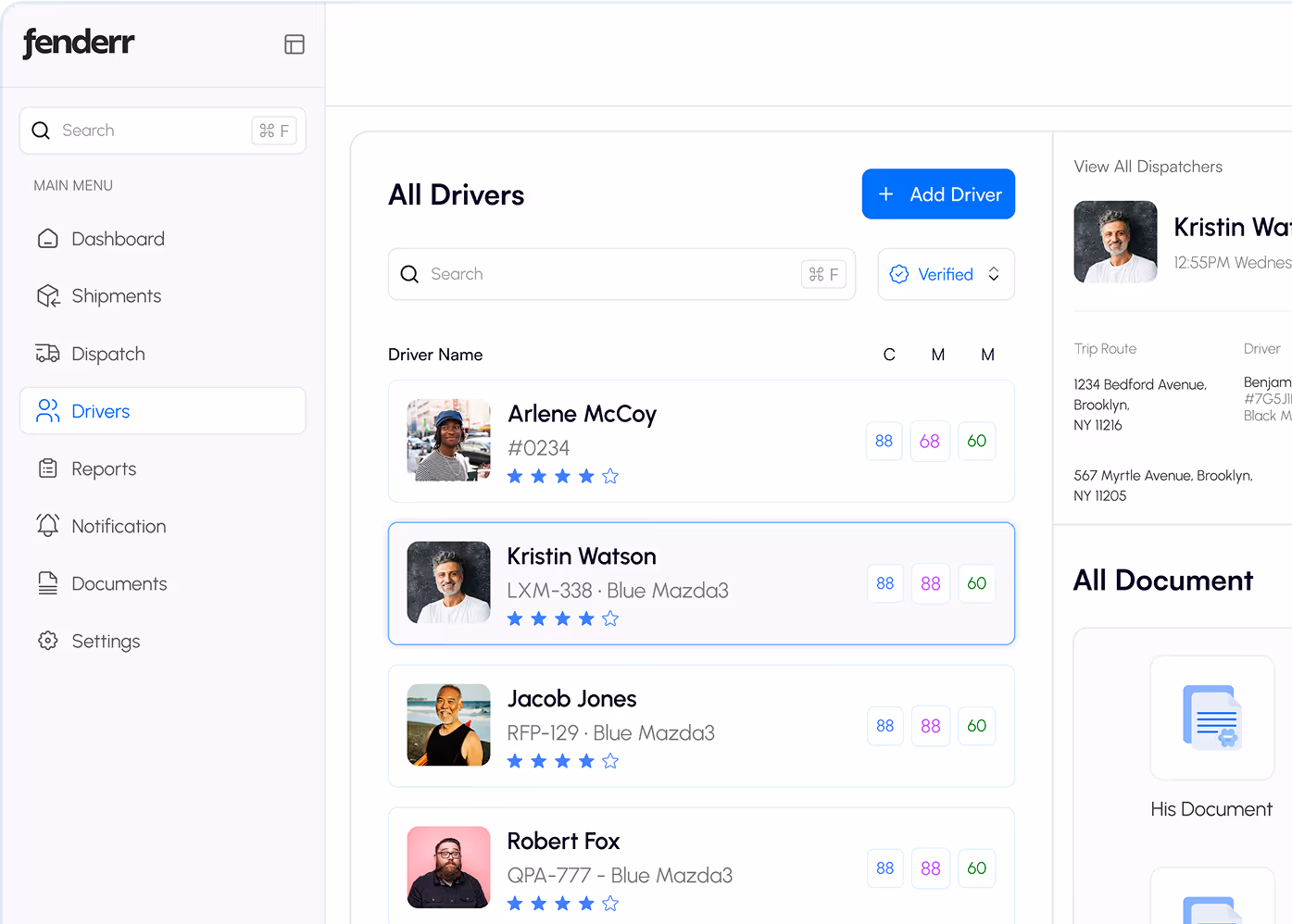
Task: Click Robert Fox's fifth empty star
Action: tap(610, 904)
